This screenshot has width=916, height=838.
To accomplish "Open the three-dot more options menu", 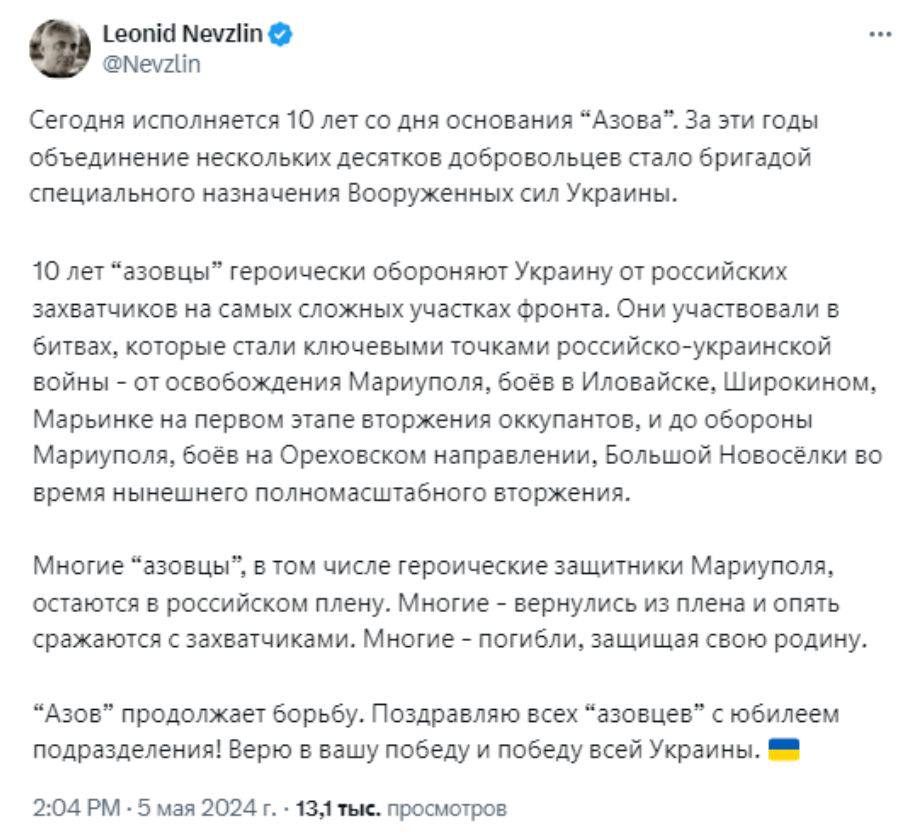I will (880, 33).
